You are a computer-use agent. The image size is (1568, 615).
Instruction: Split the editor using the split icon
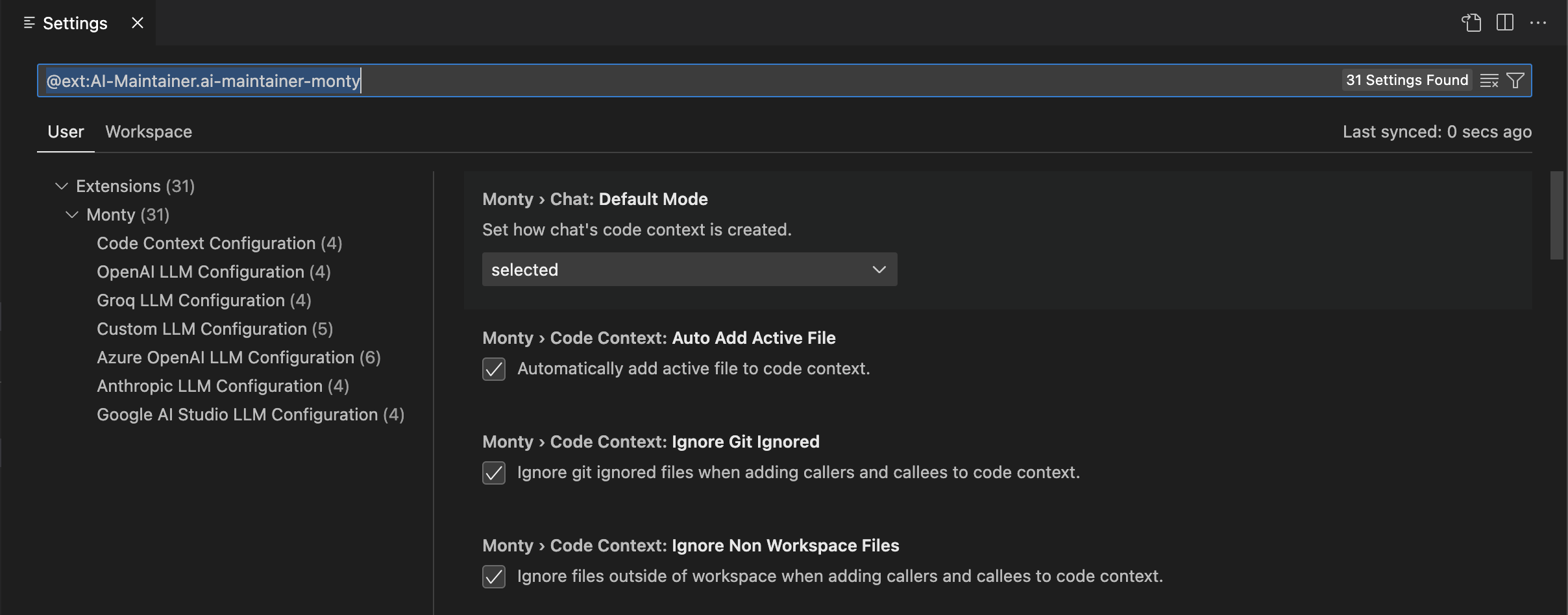point(1505,23)
